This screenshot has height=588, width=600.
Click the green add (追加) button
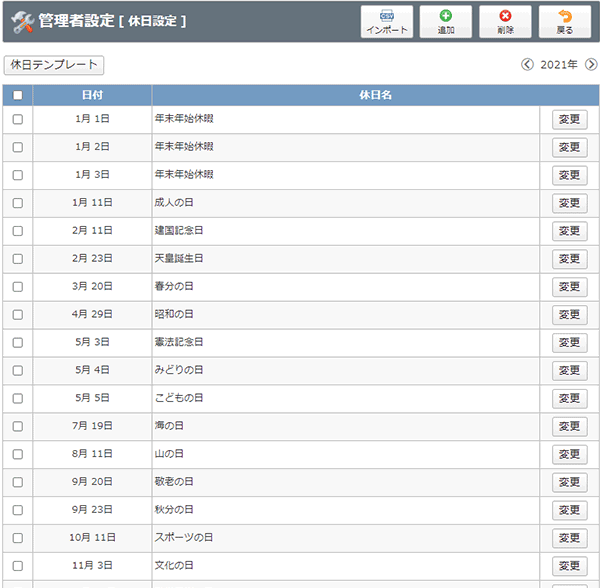pos(445,22)
